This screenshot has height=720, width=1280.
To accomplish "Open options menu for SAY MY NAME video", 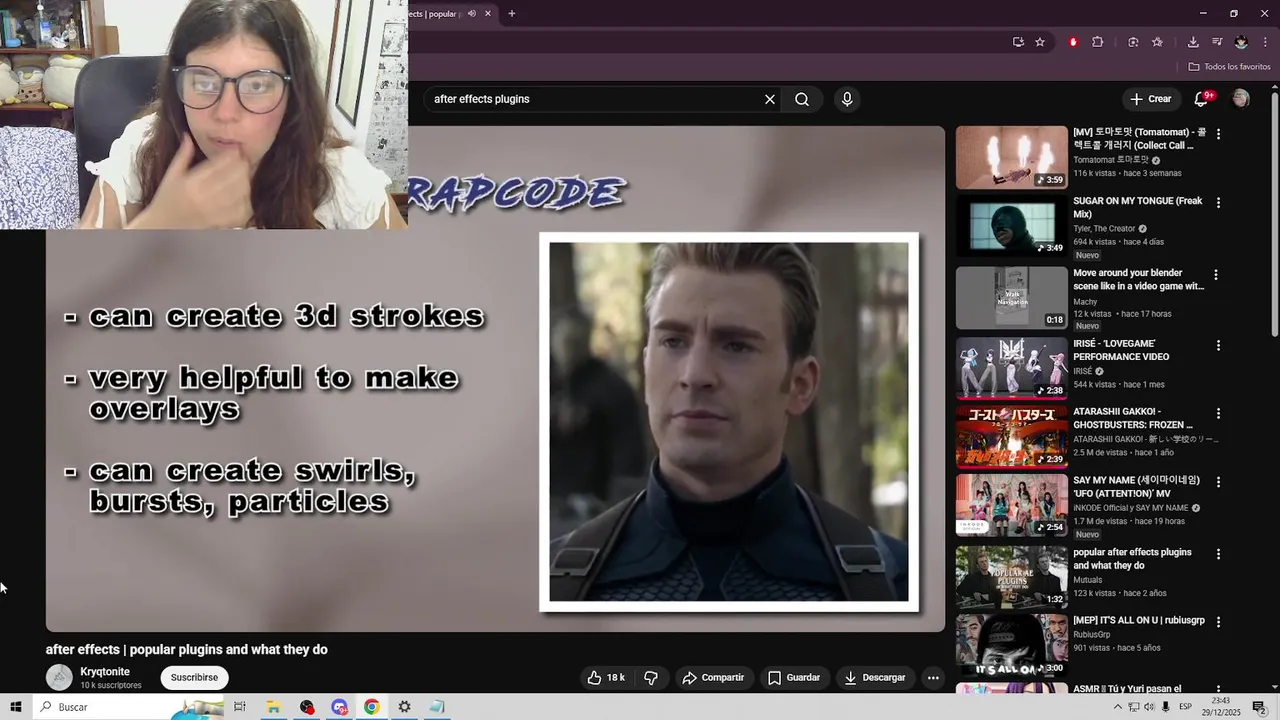I will [x=1217, y=481].
